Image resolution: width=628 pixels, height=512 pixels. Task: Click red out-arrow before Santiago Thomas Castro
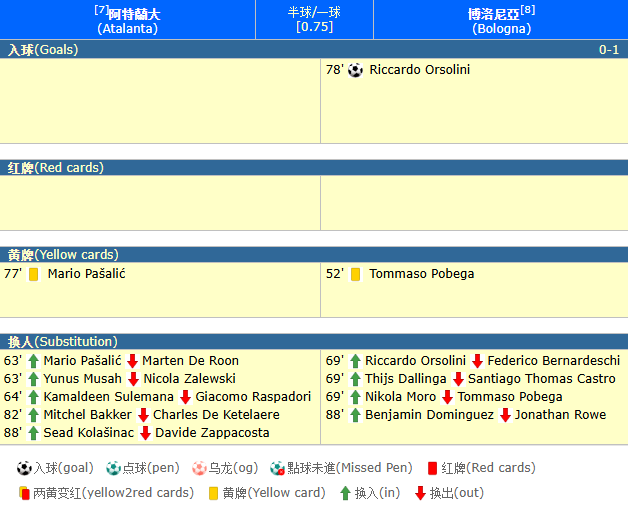pos(458,379)
